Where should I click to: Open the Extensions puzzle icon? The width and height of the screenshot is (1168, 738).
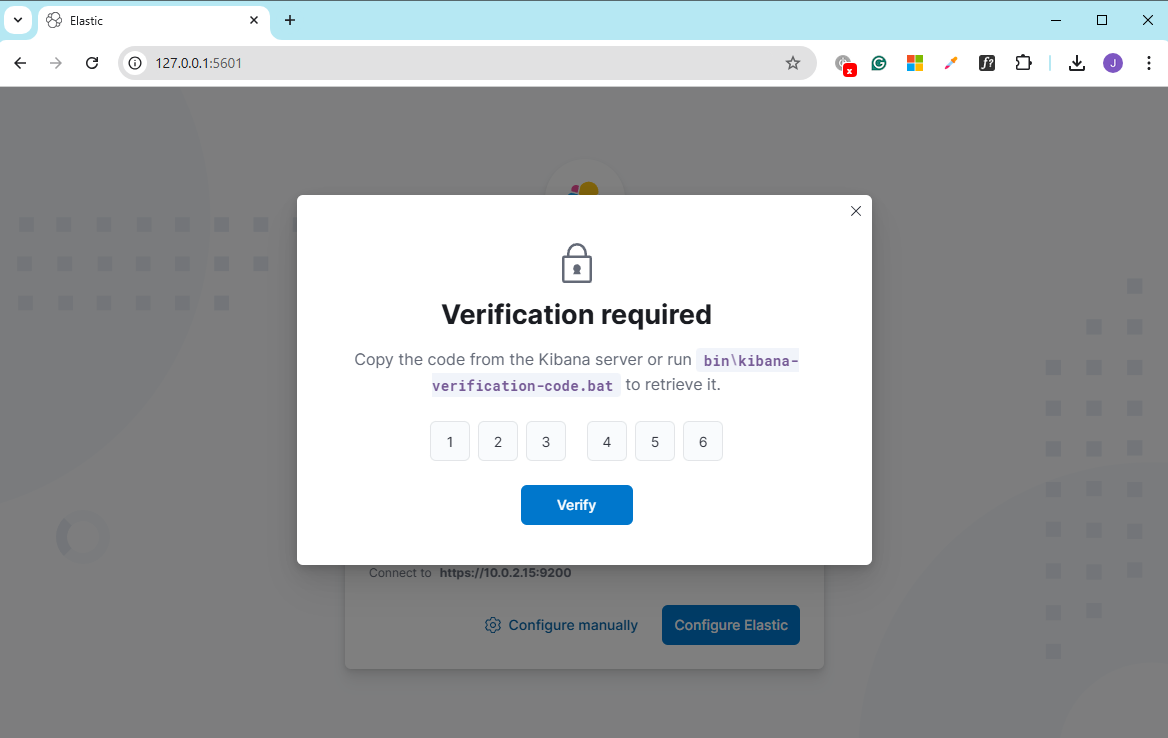pyautogui.click(x=1023, y=63)
